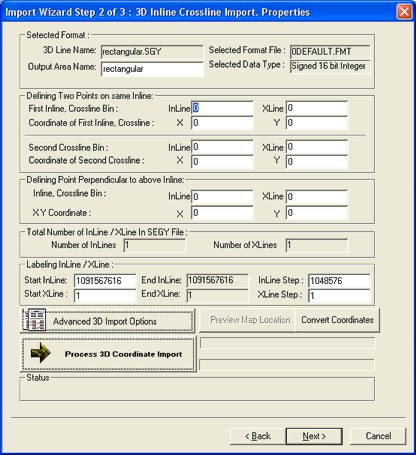Select the First Crossline bin XLine field
The height and width of the screenshot is (455, 416).
(317, 108)
